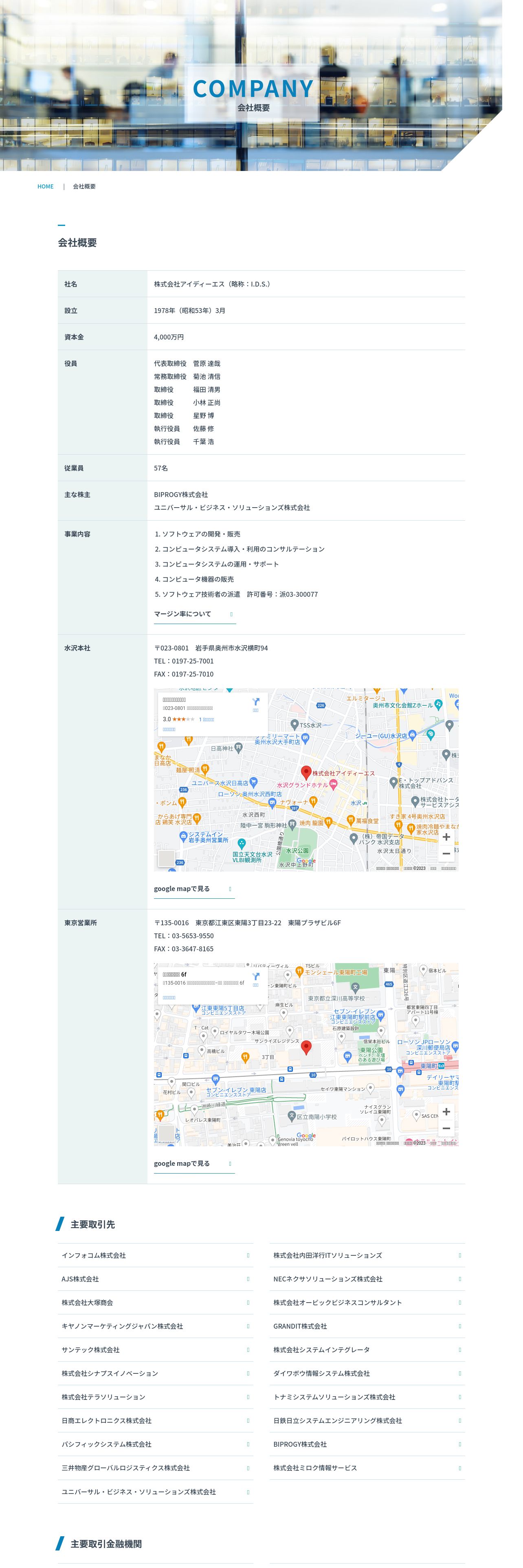Click the TSS水沢 map marker
This screenshot has width=523, height=1568.
(x=294, y=725)
